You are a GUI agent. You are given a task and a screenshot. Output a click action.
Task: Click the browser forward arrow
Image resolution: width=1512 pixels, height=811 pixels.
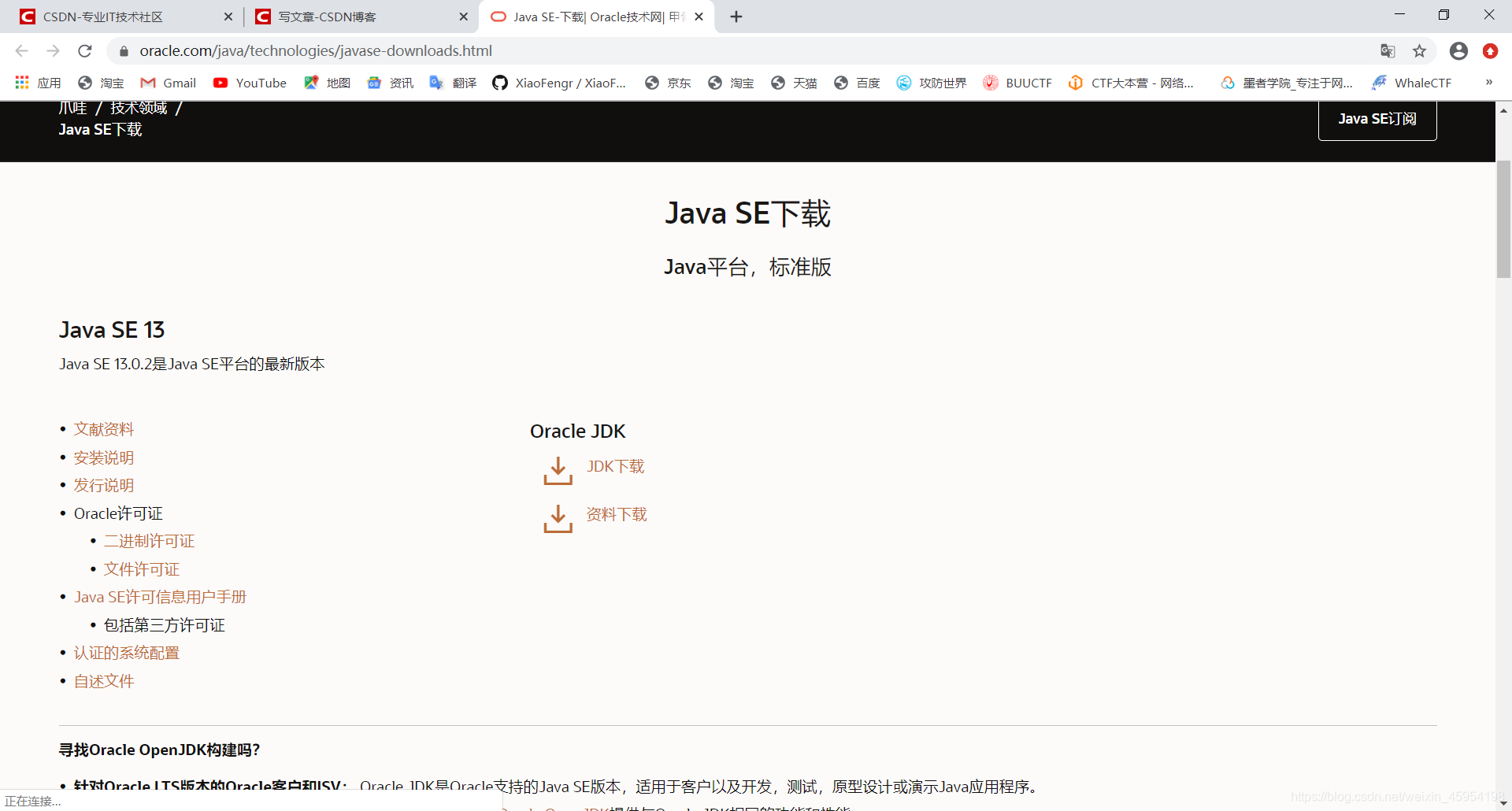(x=53, y=51)
